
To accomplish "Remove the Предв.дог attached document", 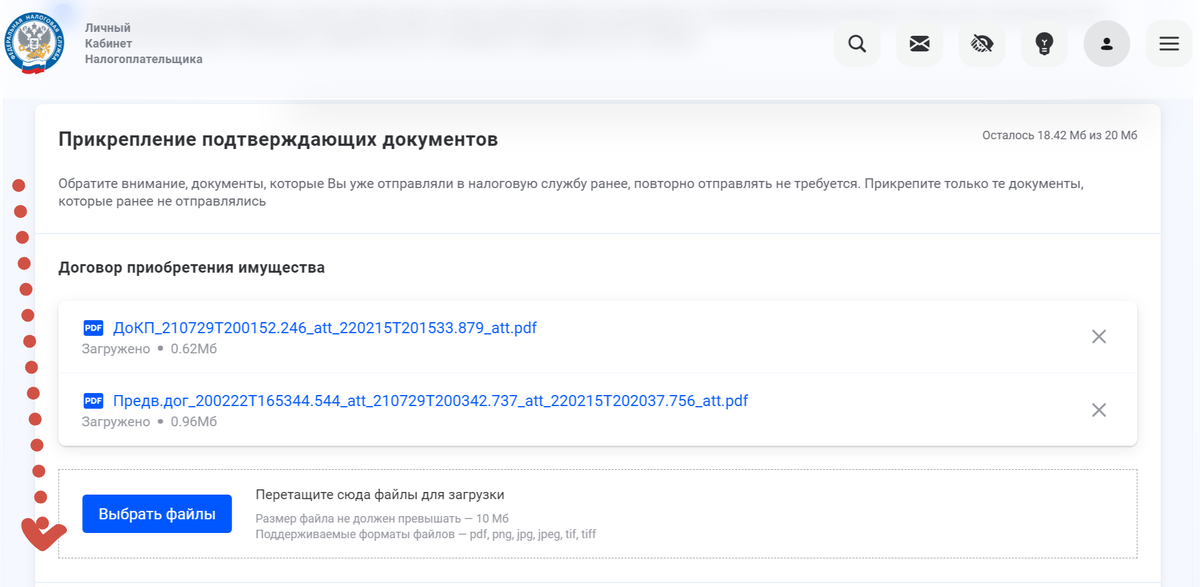I will [1099, 410].
